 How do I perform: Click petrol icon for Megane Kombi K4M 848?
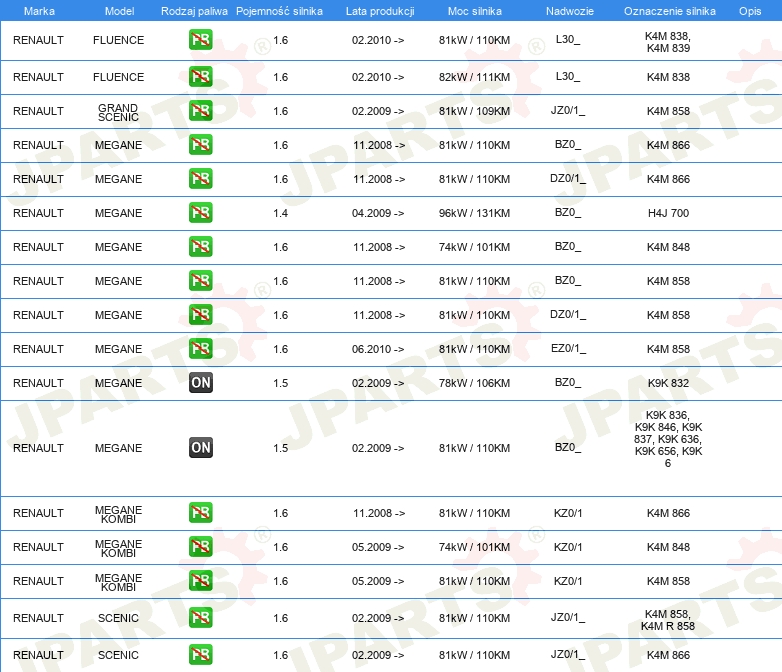tap(200, 546)
